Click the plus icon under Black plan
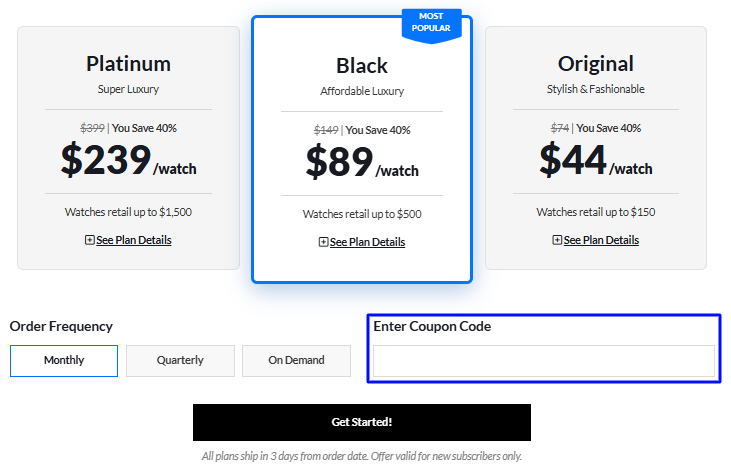 pyautogui.click(x=323, y=242)
